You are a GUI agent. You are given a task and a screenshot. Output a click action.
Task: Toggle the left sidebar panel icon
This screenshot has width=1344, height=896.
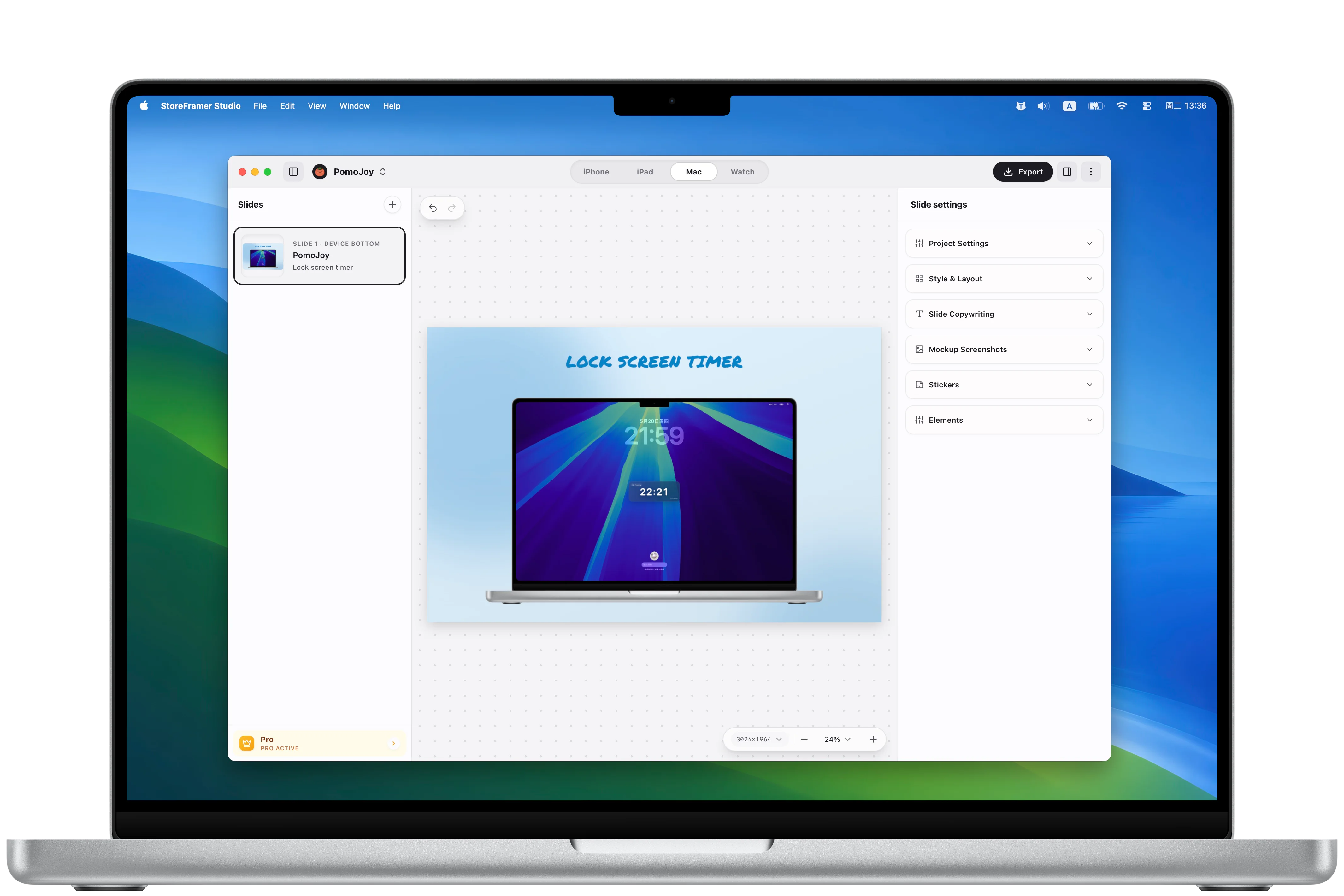293,171
